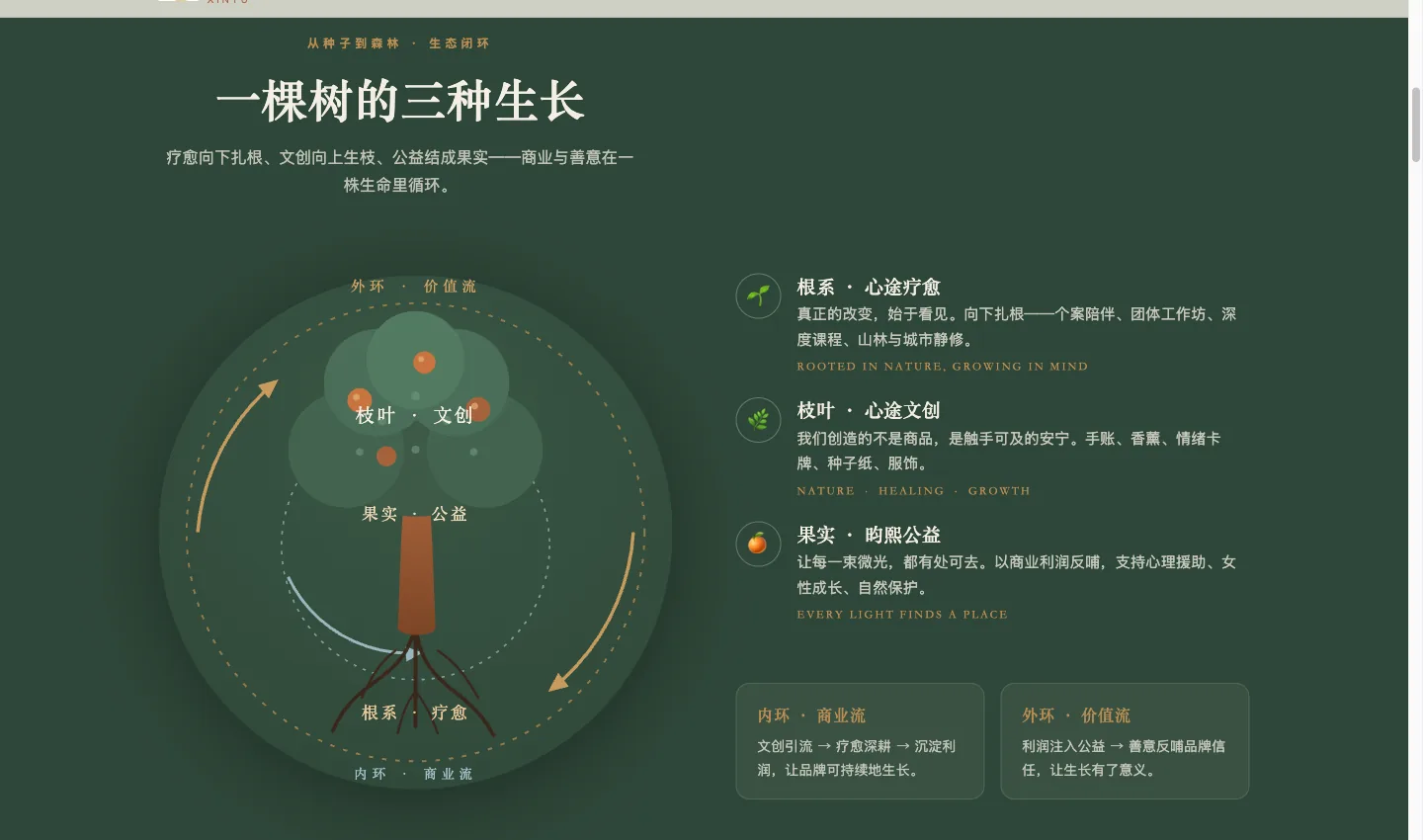Screen dimensions: 1423x840
Task: Click the 果实 · 昫熙公益 heading
Action: point(869,535)
